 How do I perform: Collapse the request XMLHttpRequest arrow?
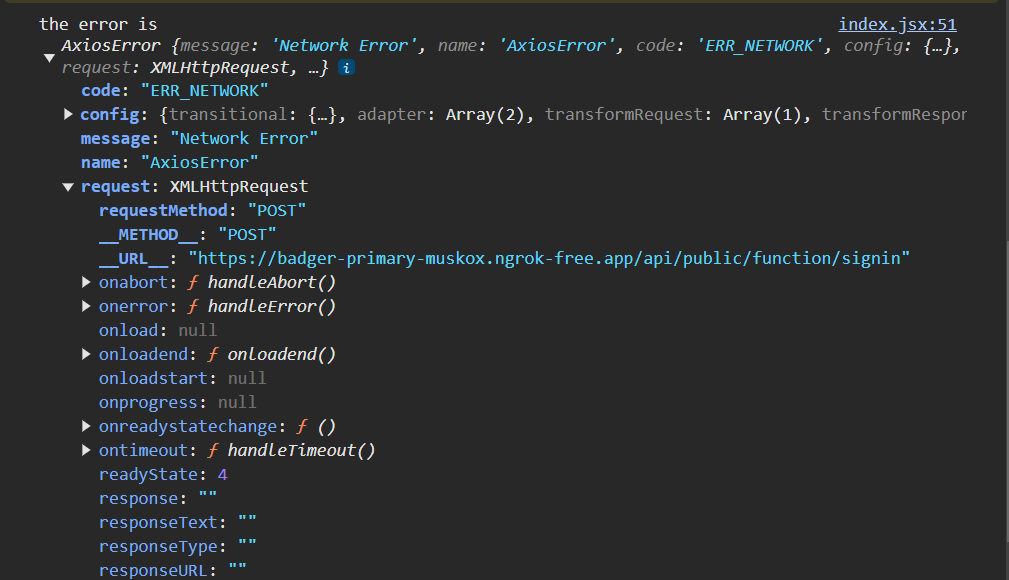[68, 187]
